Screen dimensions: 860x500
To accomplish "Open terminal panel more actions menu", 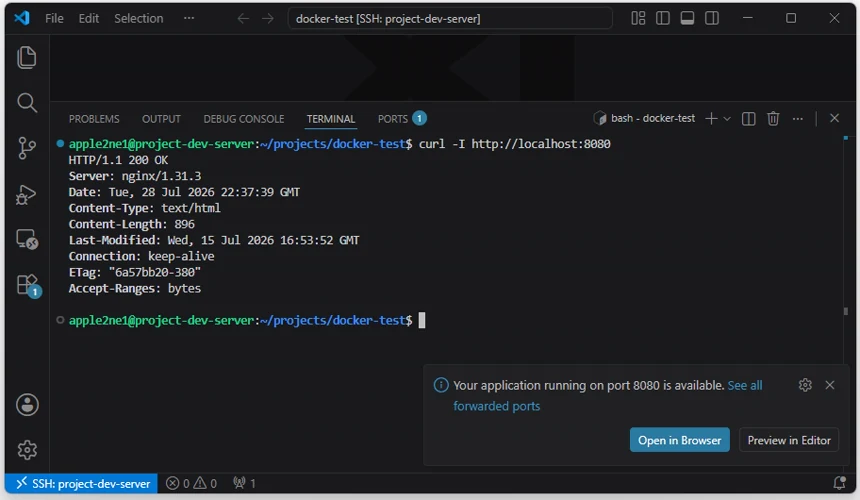I will [797, 118].
